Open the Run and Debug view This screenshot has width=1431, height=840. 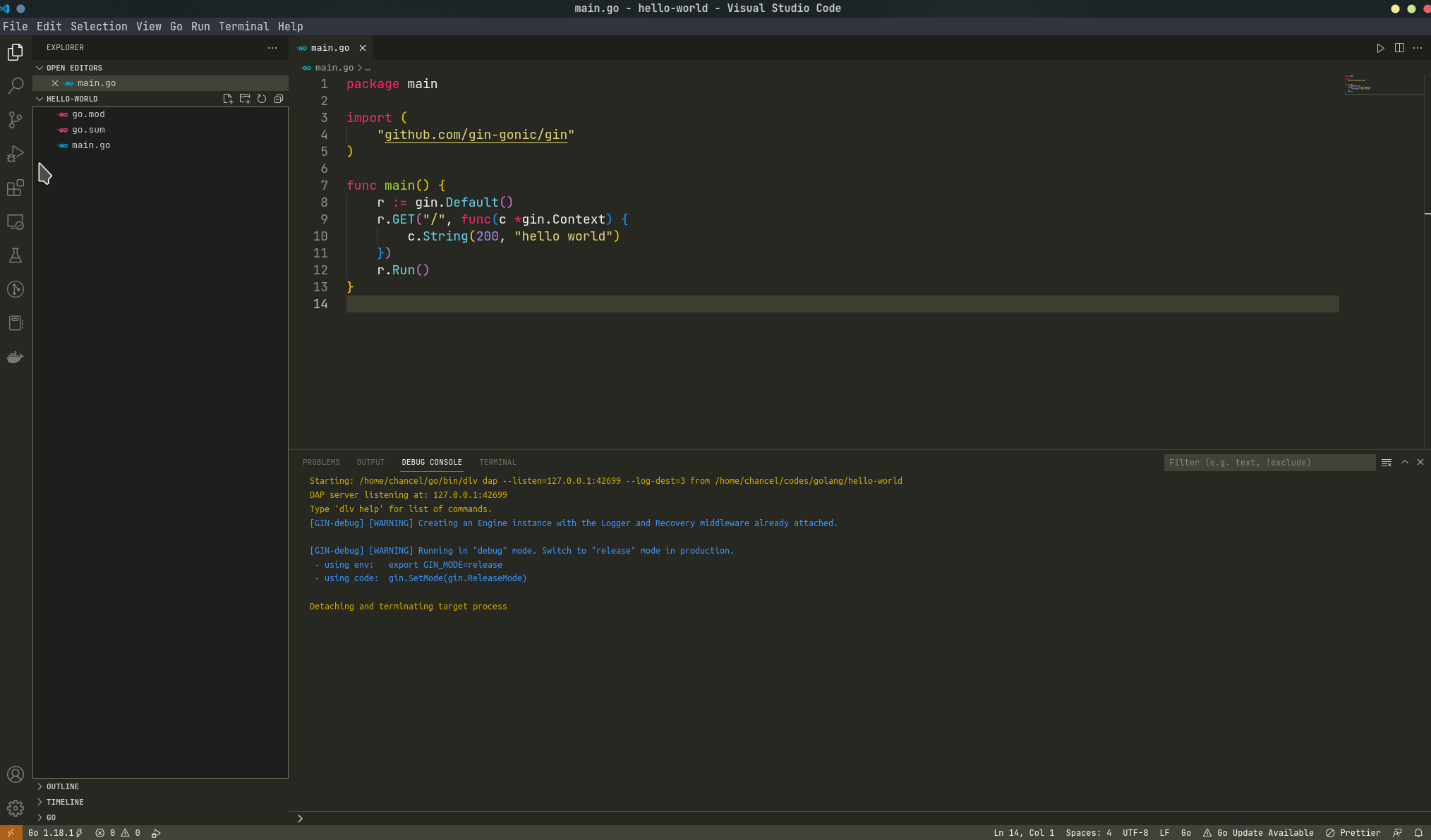pos(16,154)
